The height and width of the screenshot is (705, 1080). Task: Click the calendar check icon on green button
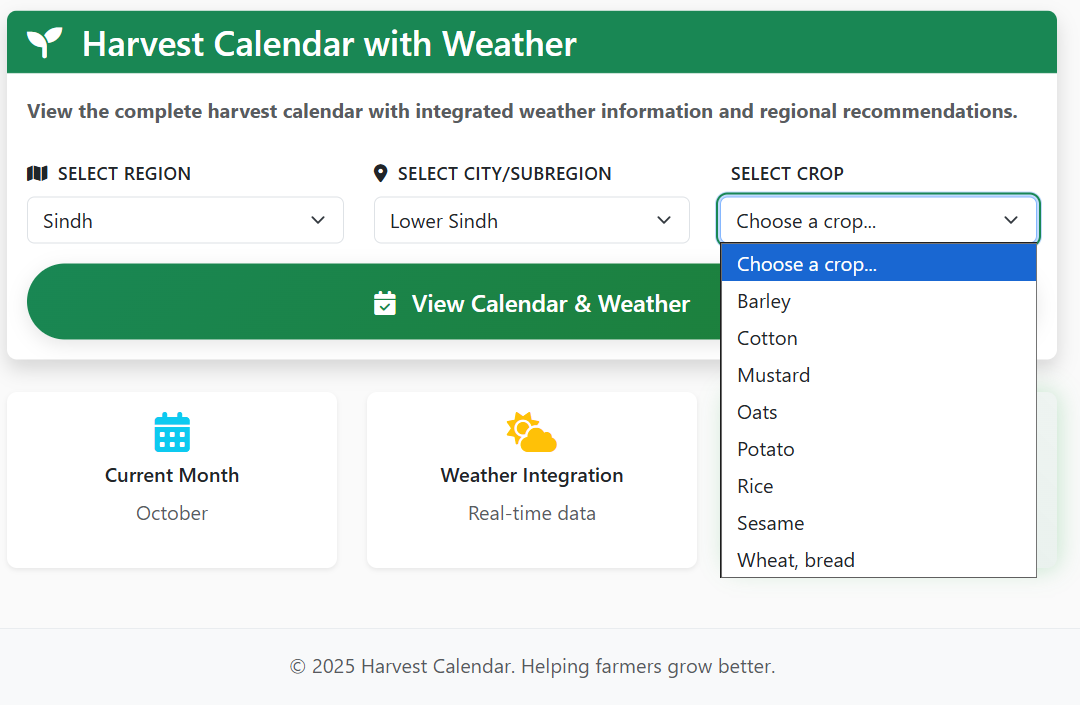(x=385, y=303)
